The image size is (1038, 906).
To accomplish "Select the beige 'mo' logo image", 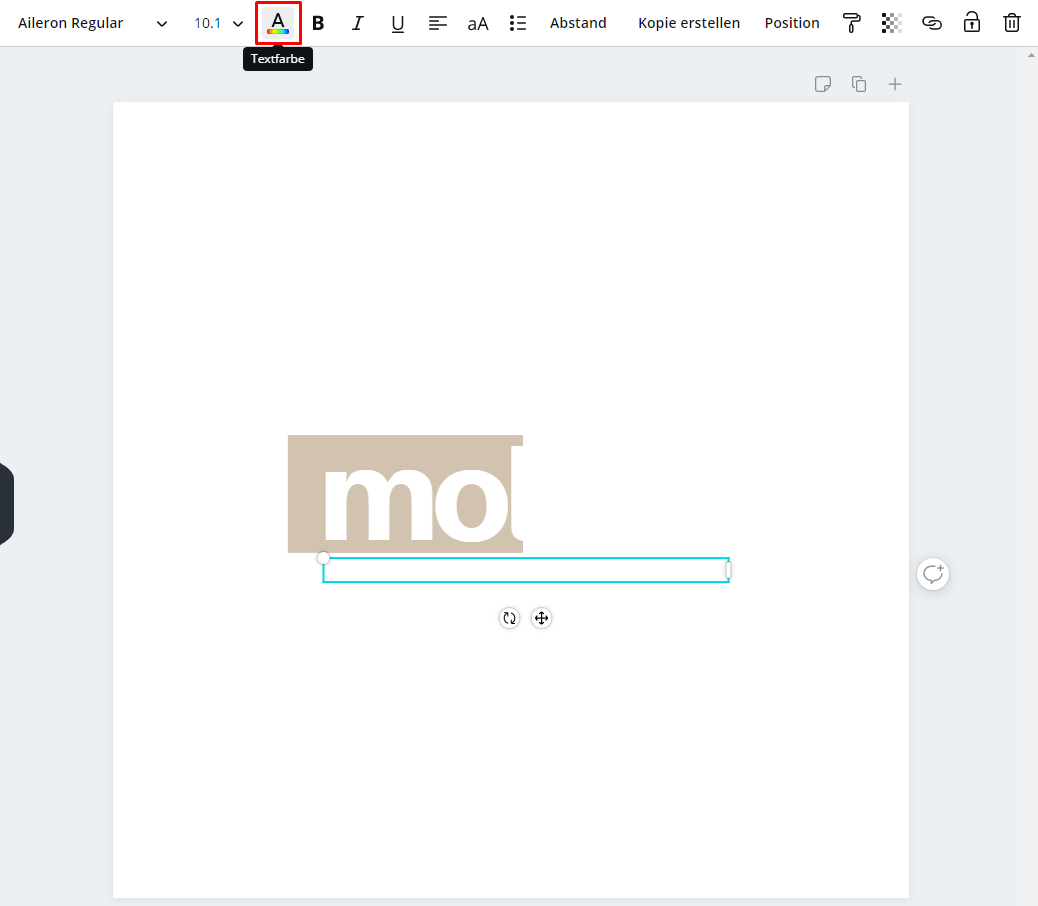I will pyautogui.click(x=405, y=494).
